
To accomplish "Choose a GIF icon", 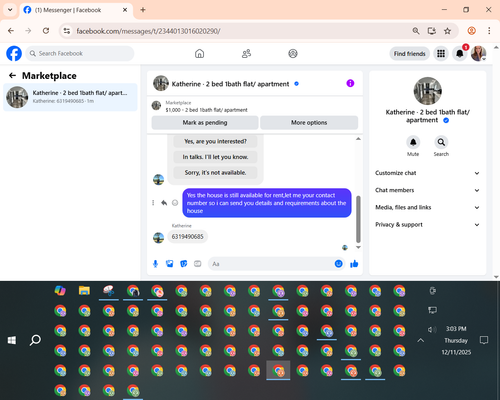I will click(x=198, y=264).
